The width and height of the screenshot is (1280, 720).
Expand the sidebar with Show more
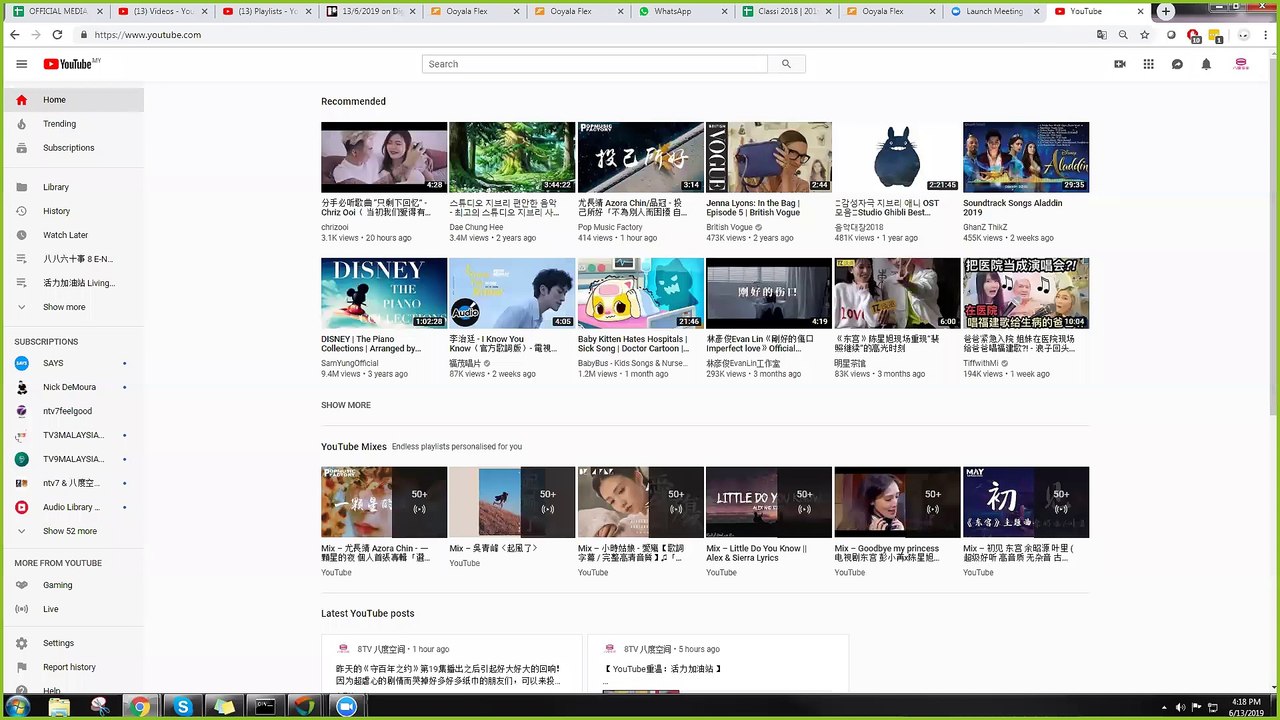click(64, 307)
